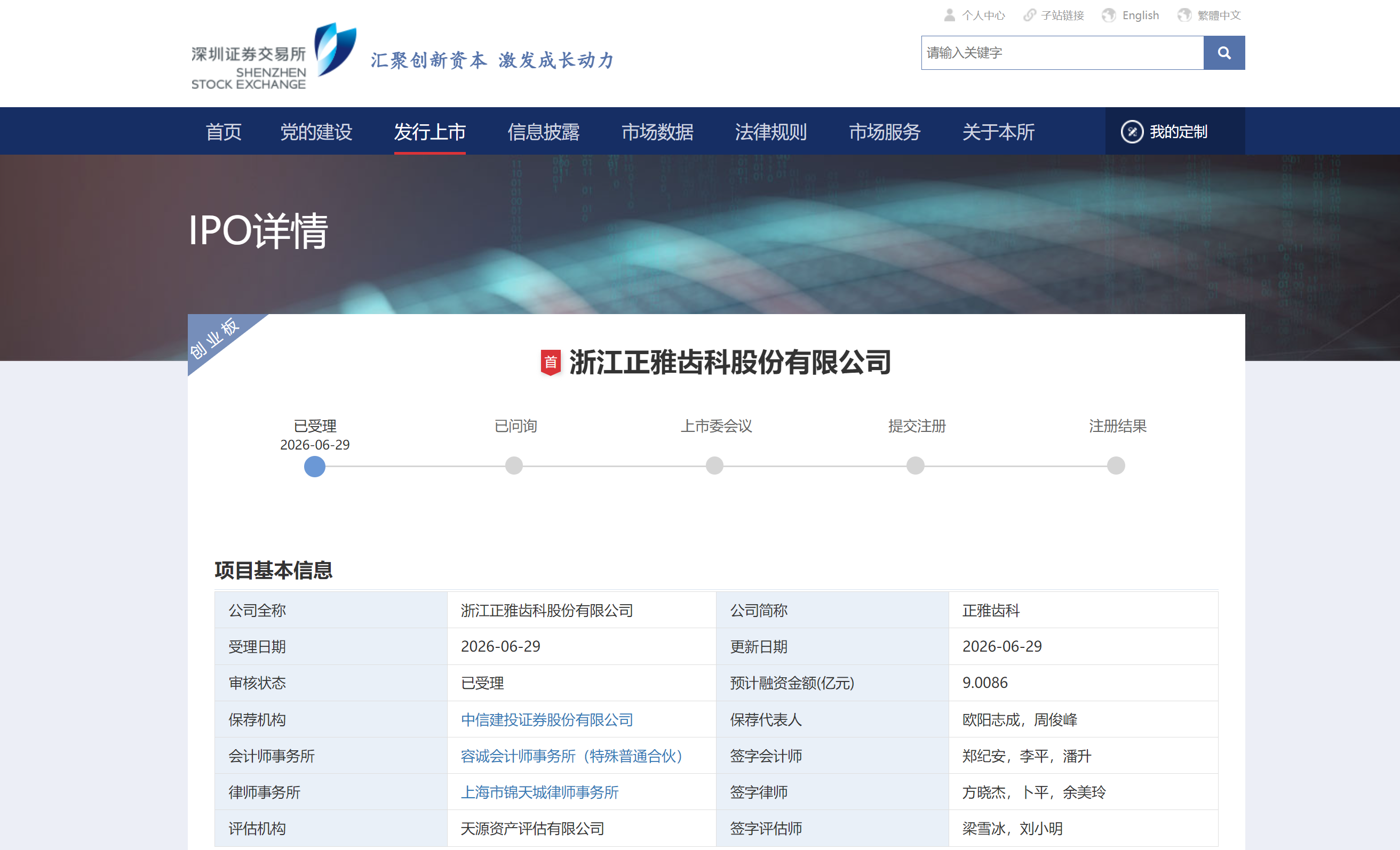The height and width of the screenshot is (850, 1400).
Task: Open 容诚会计师事务所 accounting firm link
Action: click(x=571, y=756)
